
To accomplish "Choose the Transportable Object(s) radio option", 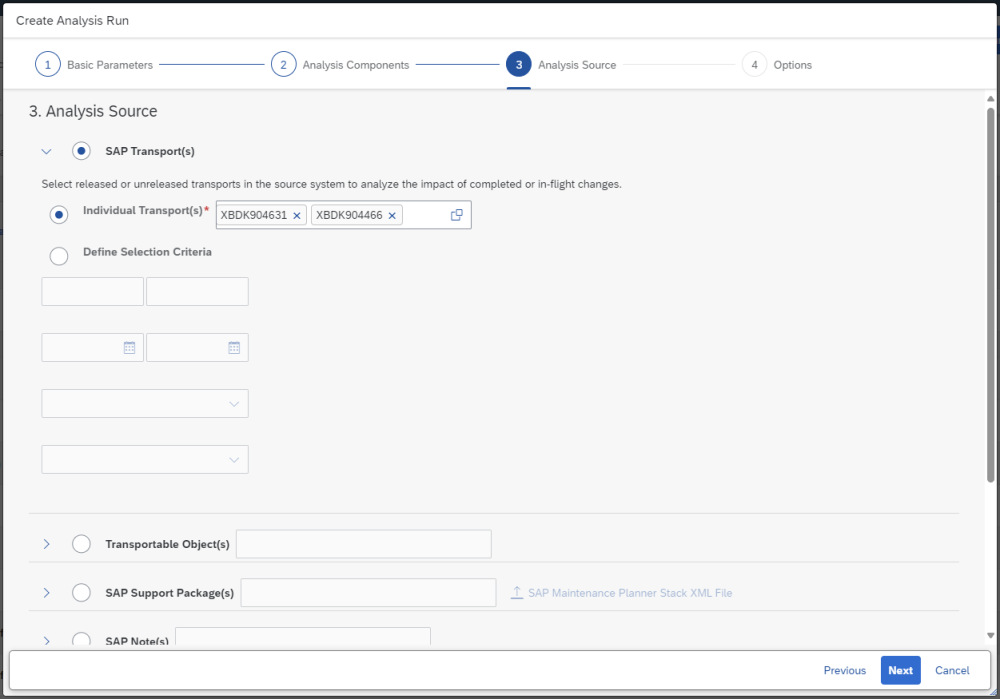I will (82, 544).
